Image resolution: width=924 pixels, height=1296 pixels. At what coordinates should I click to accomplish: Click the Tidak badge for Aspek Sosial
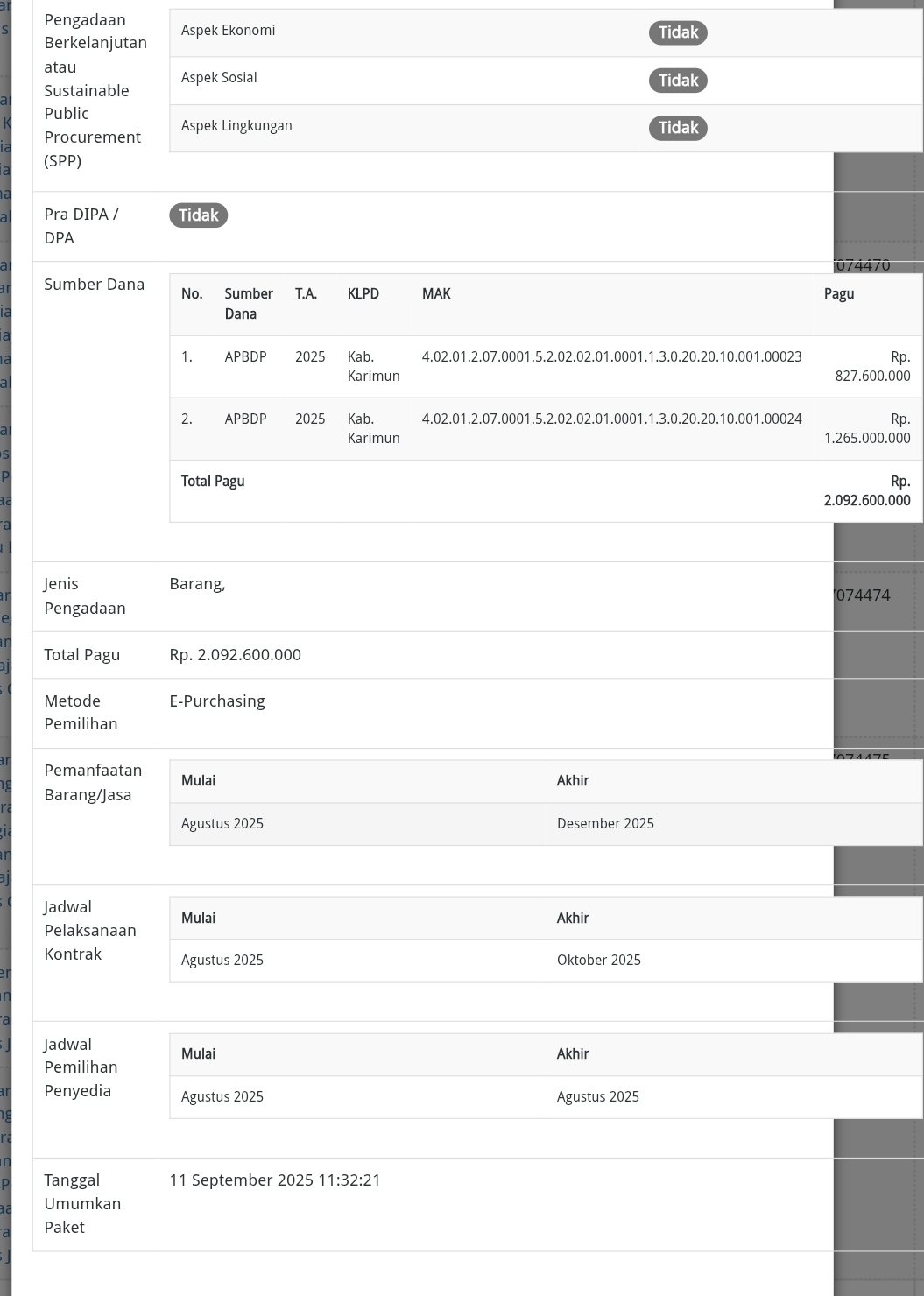tap(677, 81)
